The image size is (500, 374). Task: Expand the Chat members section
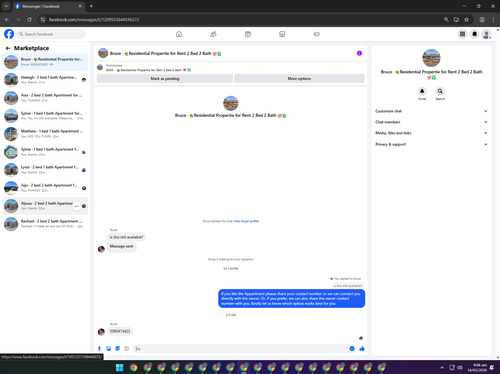point(431,122)
